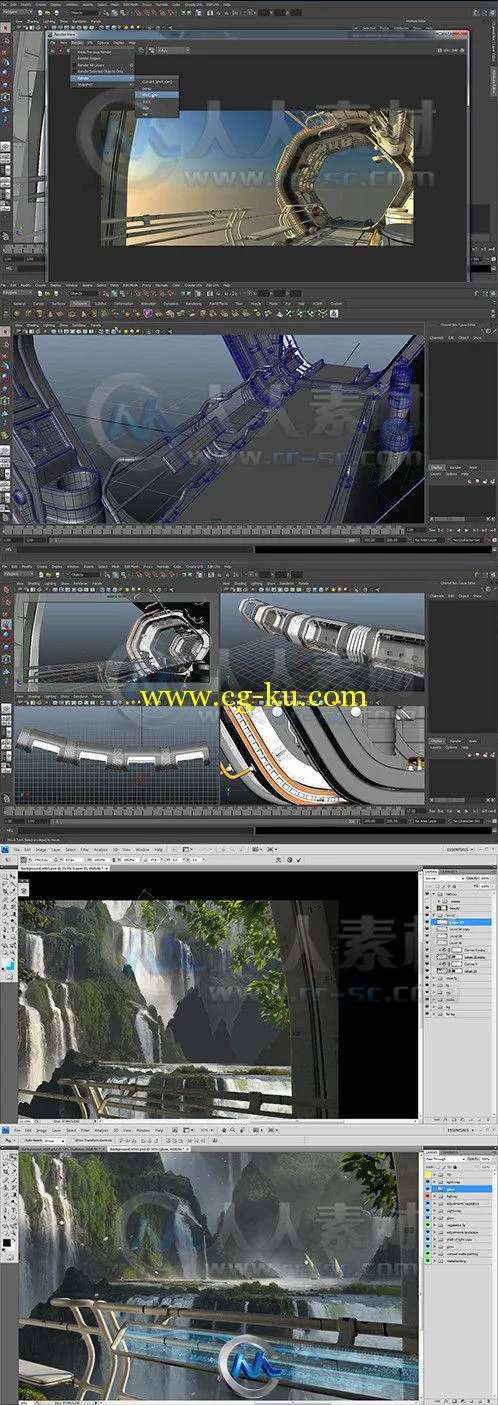
Task: Enable the Show Transform Controls checkbox
Action: (x=72, y=1140)
